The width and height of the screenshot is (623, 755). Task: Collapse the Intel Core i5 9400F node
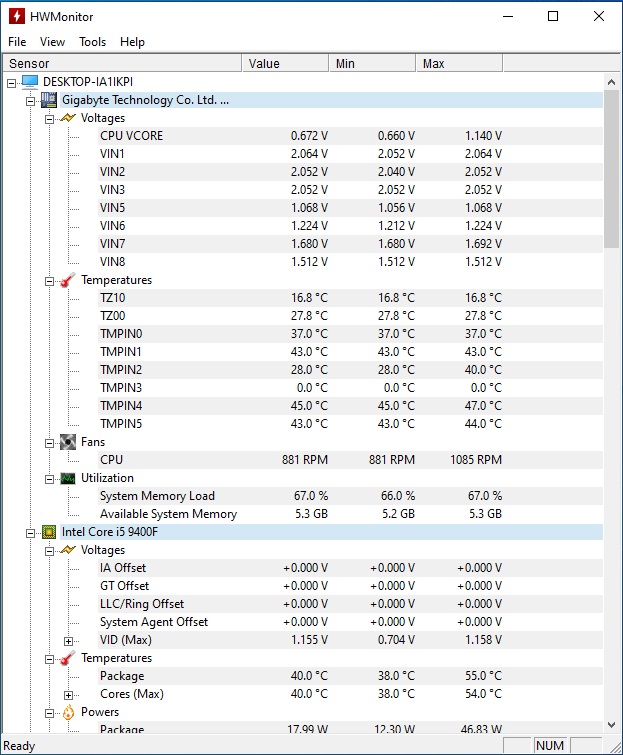[30, 533]
